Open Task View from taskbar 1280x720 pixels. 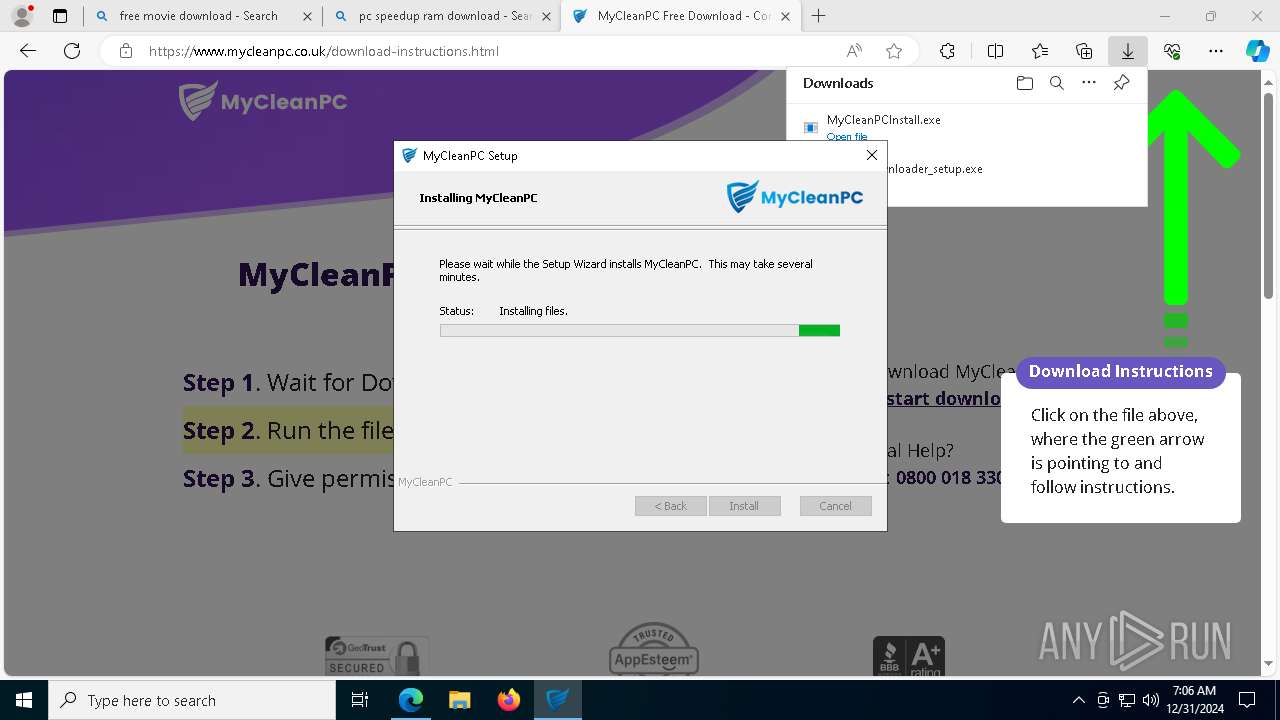pyautogui.click(x=360, y=700)
